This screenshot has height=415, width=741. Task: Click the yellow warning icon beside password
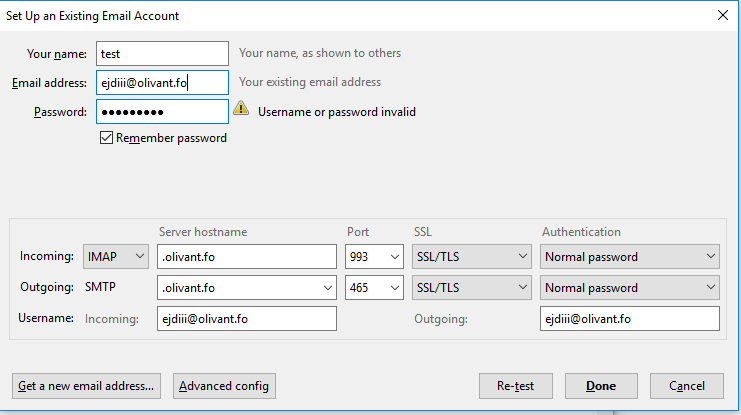pyautogui.click(x=241, y=108)
